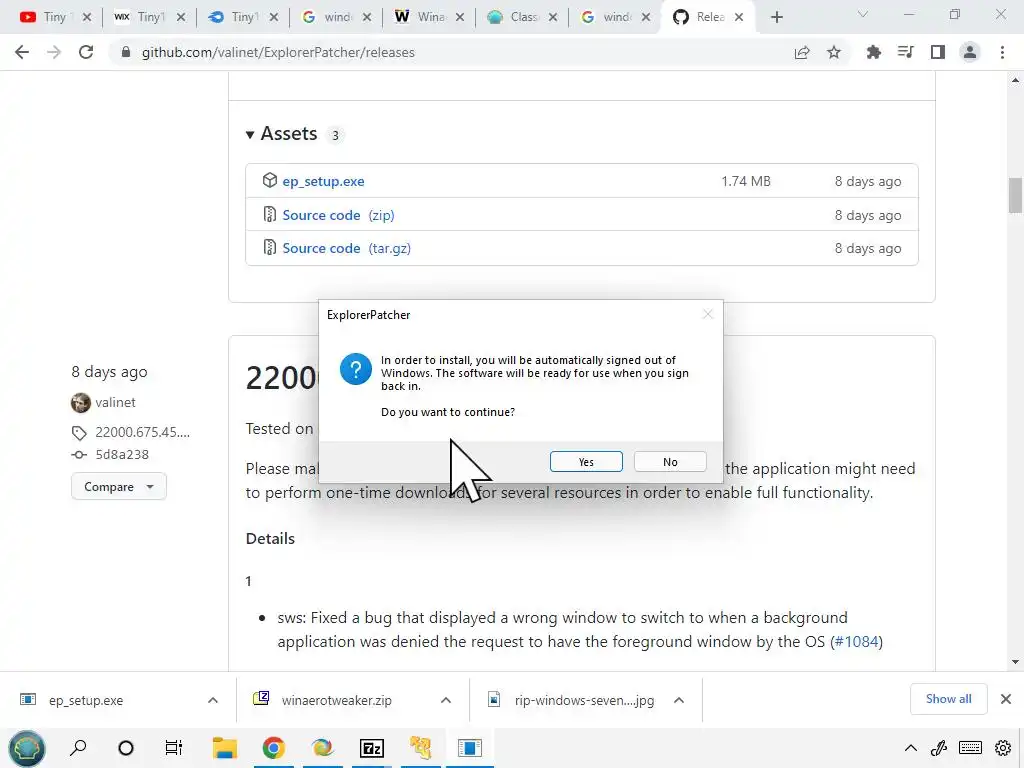Open 7-Zip from taskbar
This screenshot has width=1024, height=768.
372,748
